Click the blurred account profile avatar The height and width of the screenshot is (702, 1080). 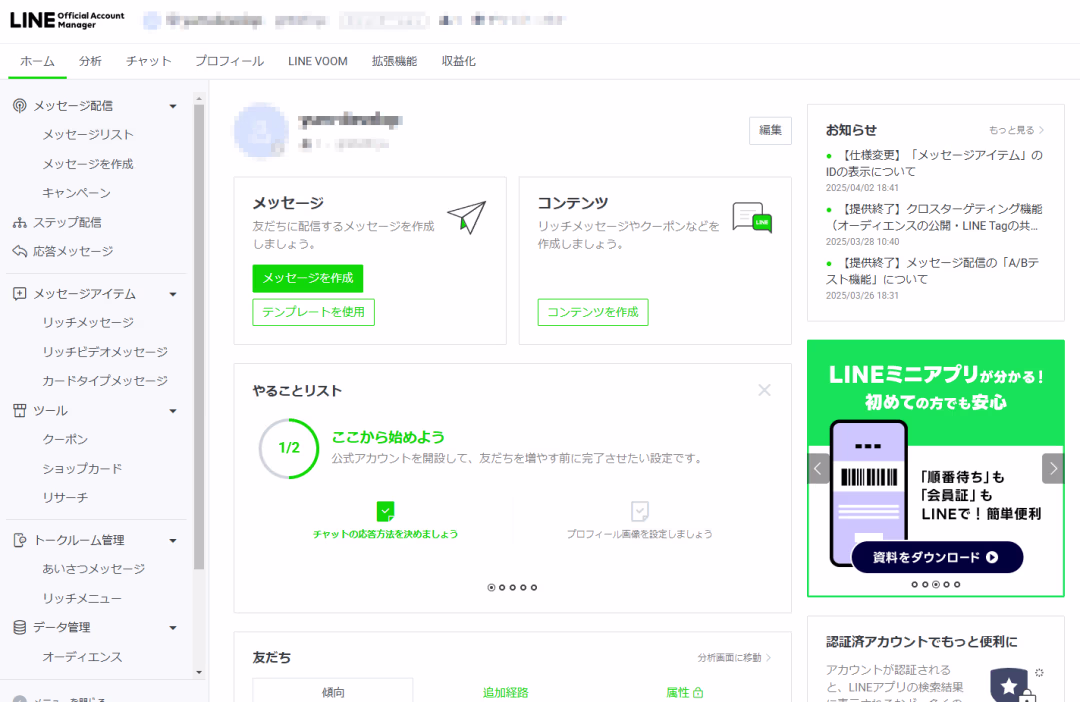click(x=261, y=131)
